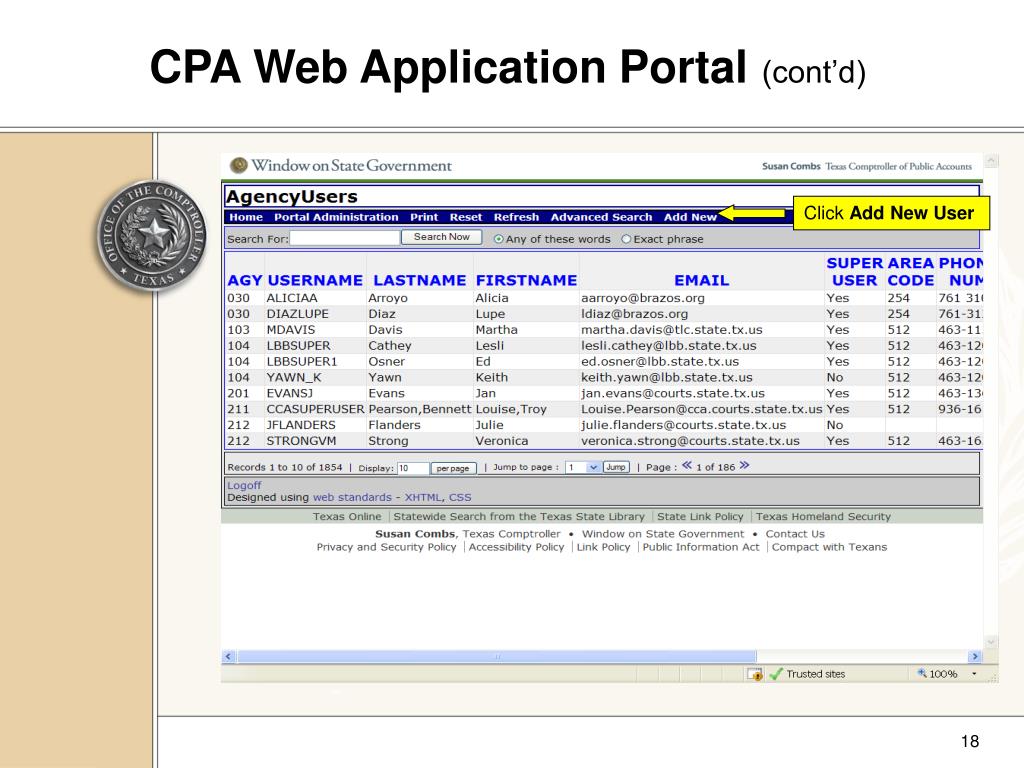Click the Logoff link
Viewport: 1024px width, 768px height.
[244, 485]
